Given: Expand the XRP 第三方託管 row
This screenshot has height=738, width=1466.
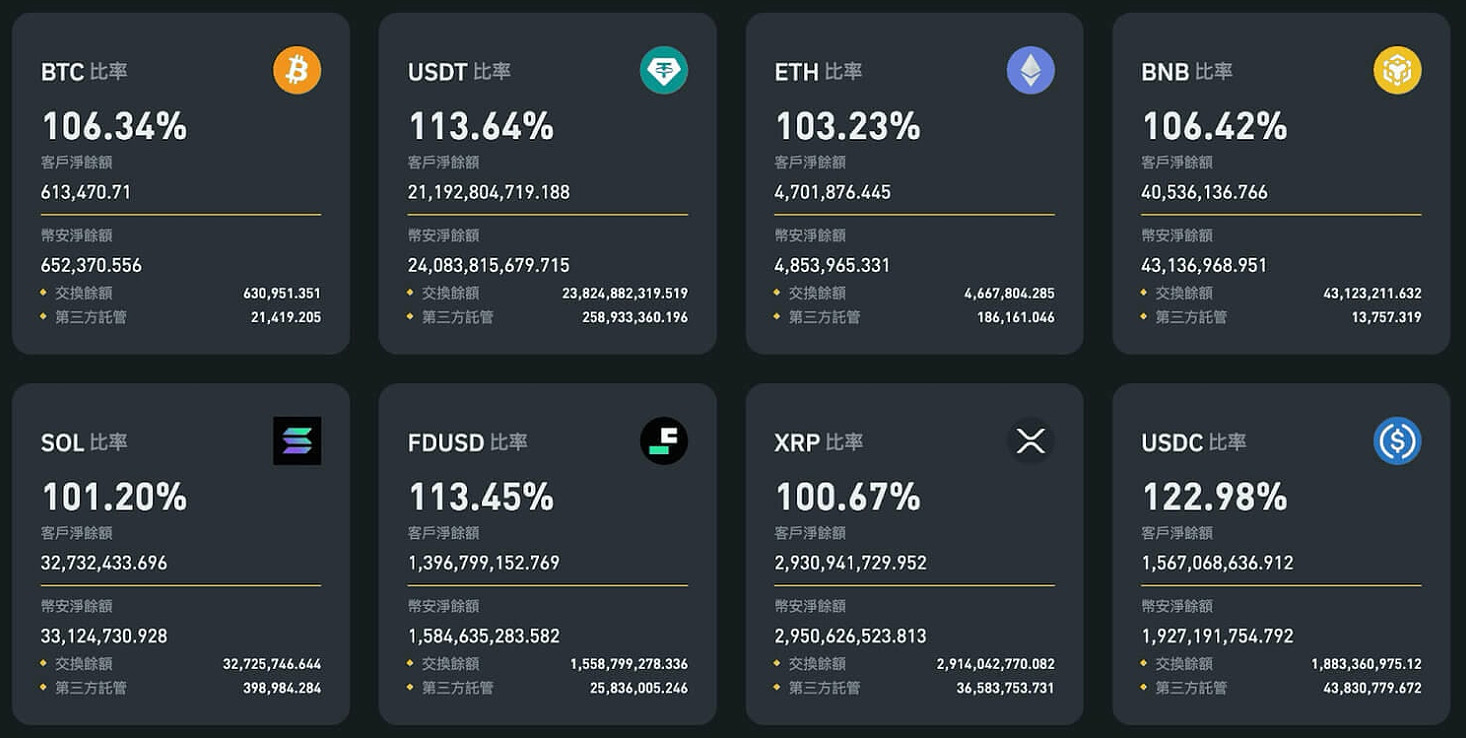Looking at the screenshot, I should pos(822,688).
